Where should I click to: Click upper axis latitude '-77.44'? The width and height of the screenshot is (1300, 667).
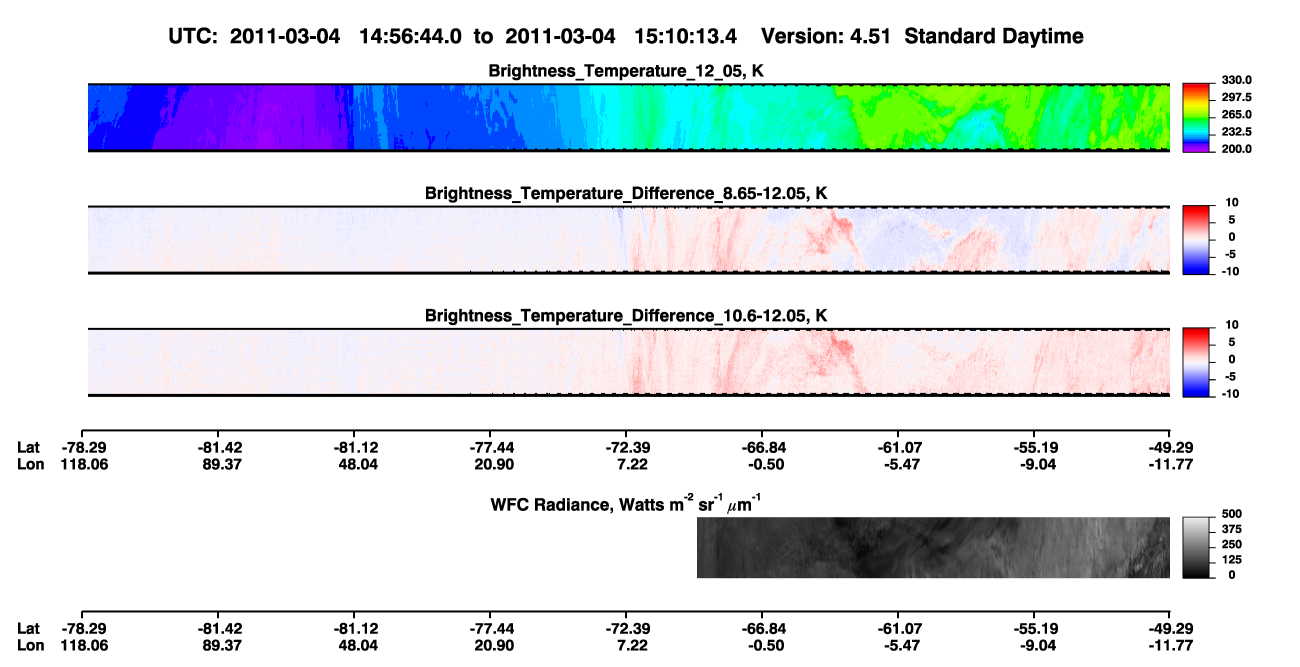489,447
